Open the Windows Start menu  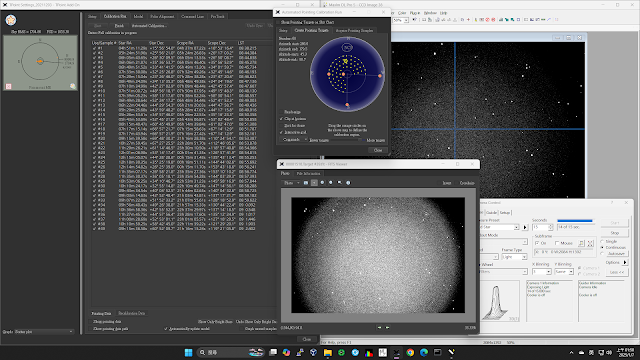point(188,352)
